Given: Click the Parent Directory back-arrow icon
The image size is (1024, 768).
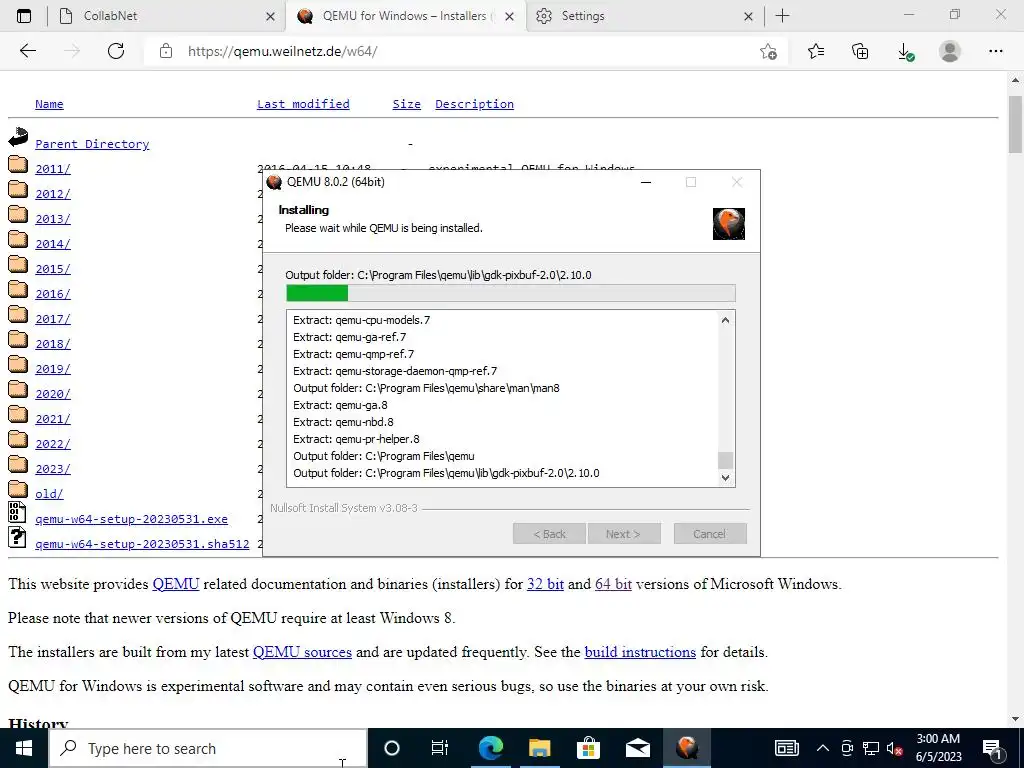Looking at the screenshot, I should pos(18,137).
